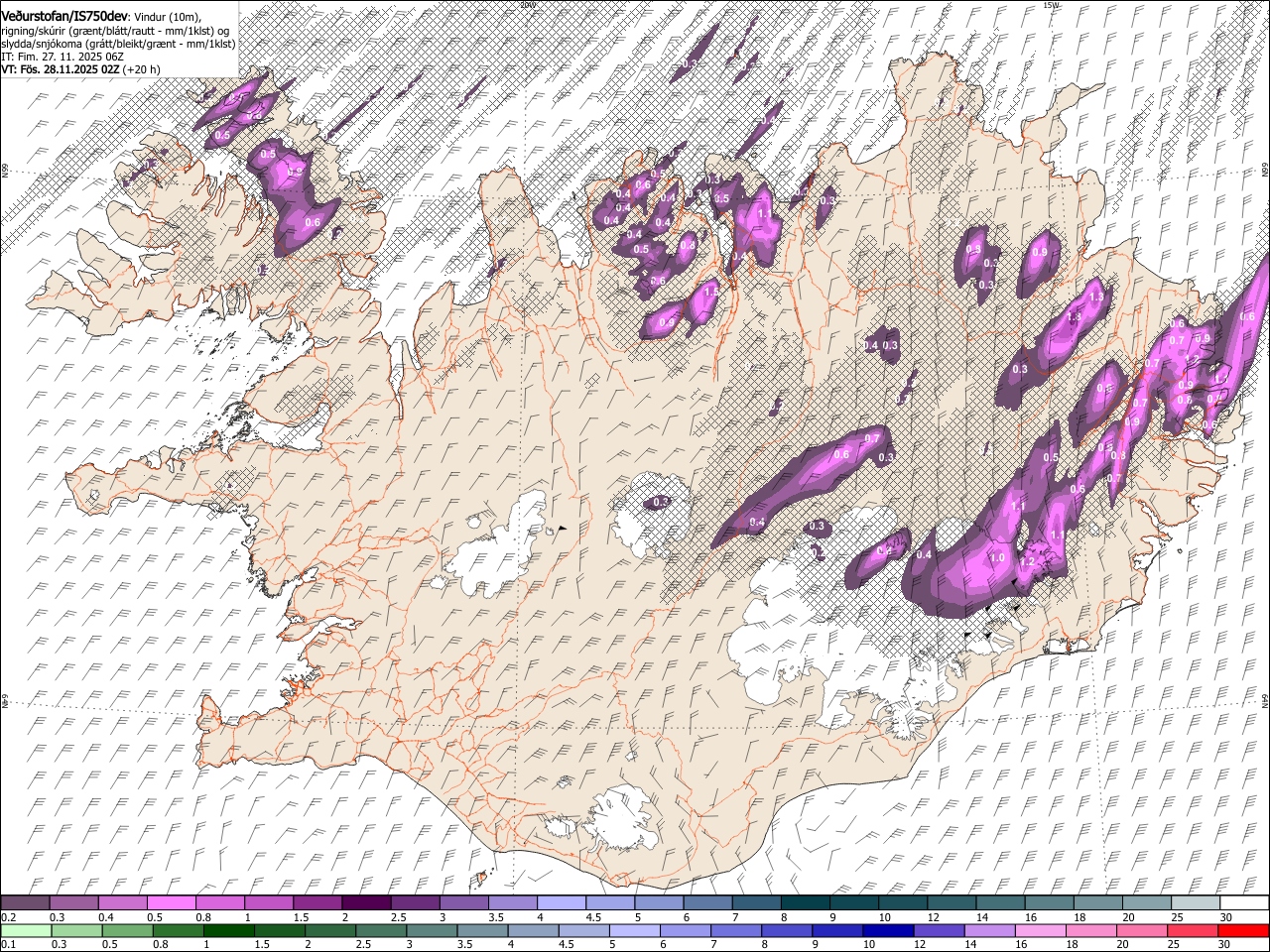
Task: Pick the bright pink snow swatch starting at 0.5
Action: tap(171, 903)
